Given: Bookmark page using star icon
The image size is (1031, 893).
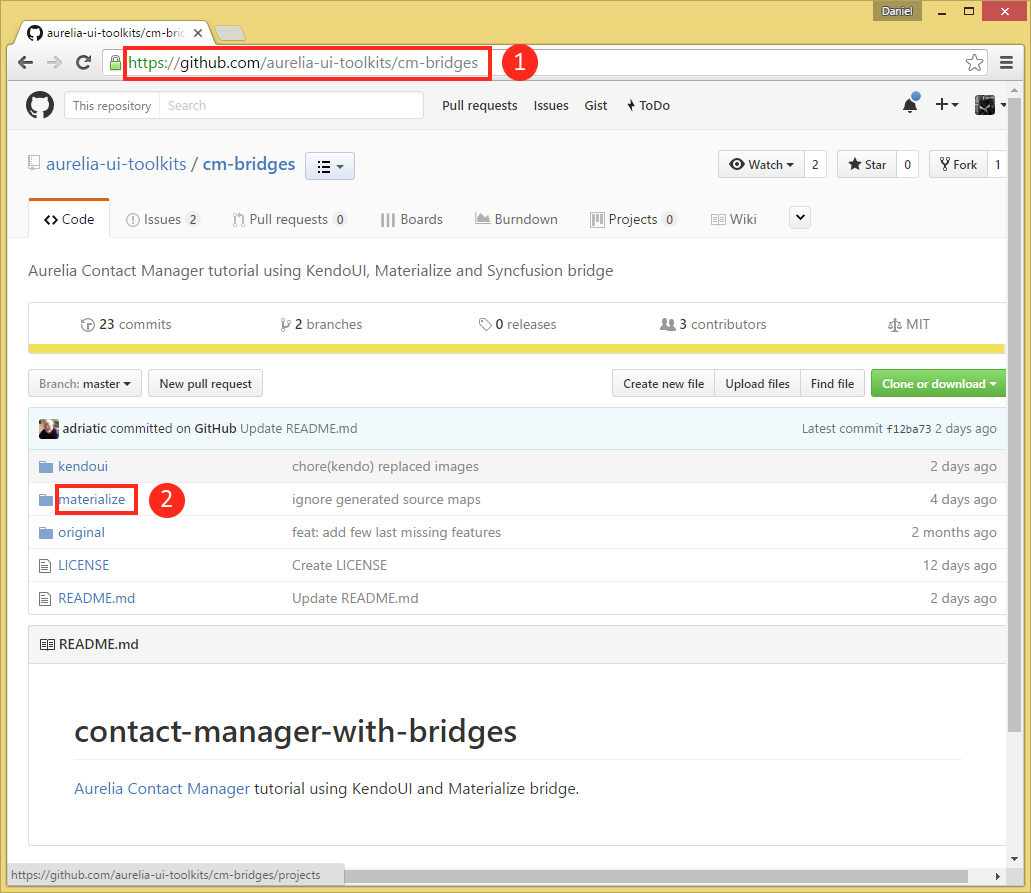Looking at the screenshot, I should pyautogui.click(x=974, y=62).
